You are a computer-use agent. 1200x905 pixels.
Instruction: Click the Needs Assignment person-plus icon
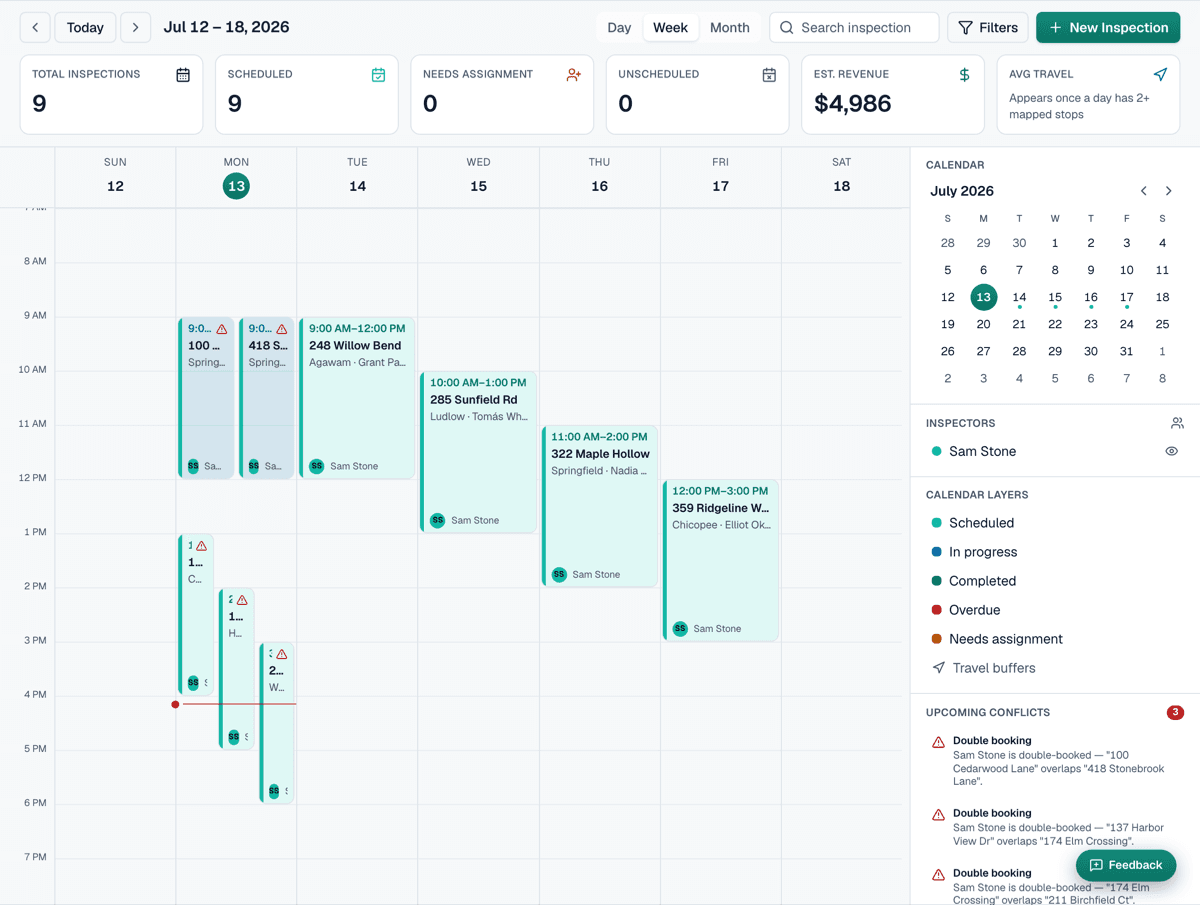coord(573,75)
